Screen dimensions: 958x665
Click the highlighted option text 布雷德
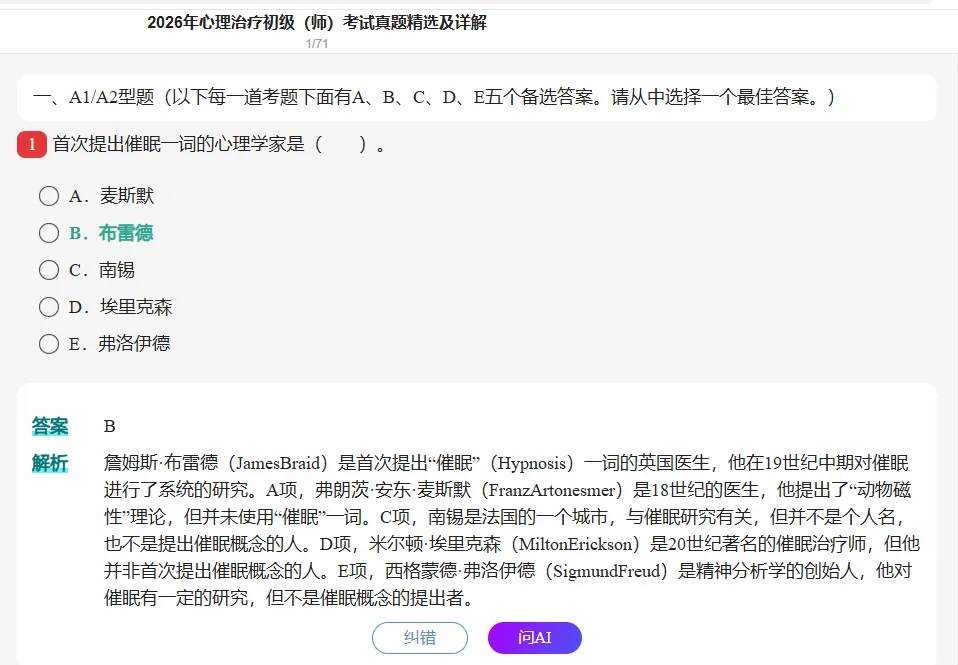[126, 233]
